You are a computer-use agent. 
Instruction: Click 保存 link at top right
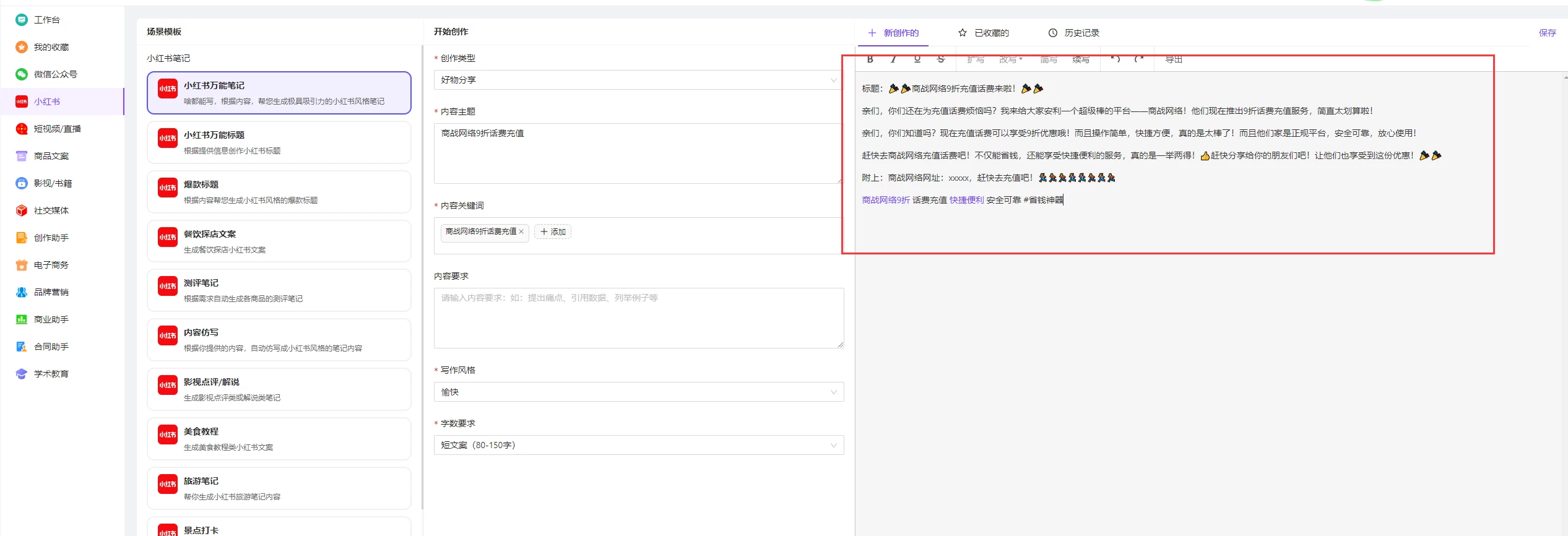click(1547, 33)
